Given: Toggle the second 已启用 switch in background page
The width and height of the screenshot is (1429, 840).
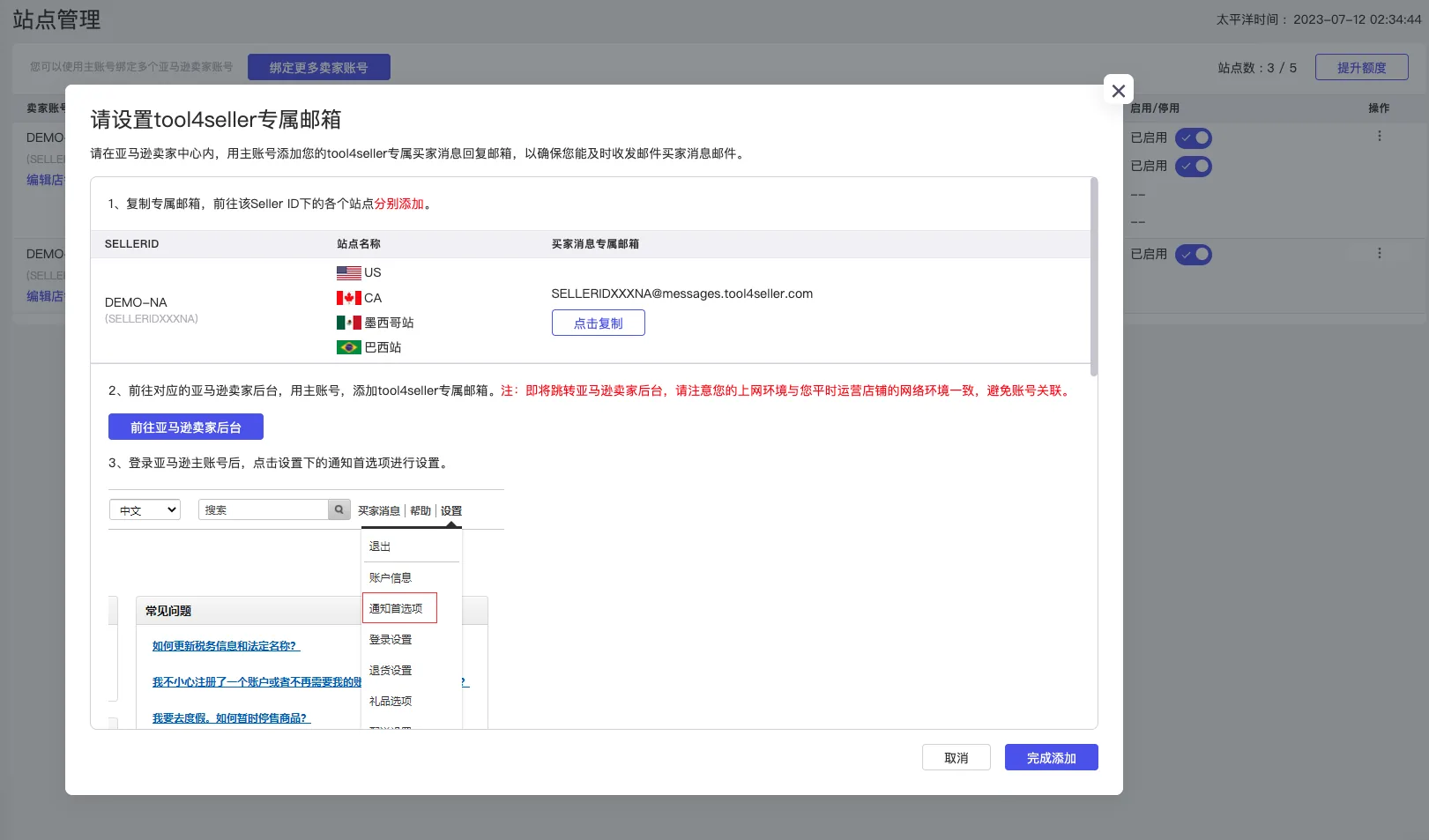Looking at the screenshot, I should [x=1194, y=167].
